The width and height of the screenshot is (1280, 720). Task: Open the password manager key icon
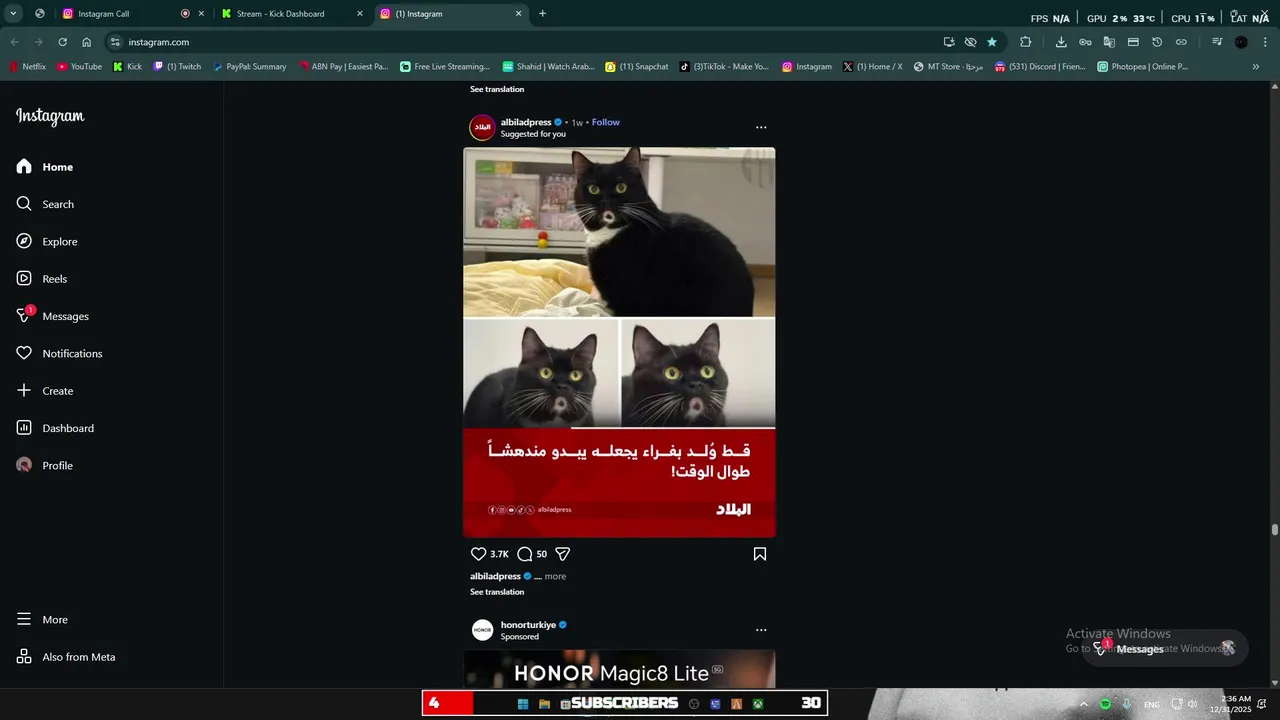pos(1085,42)
